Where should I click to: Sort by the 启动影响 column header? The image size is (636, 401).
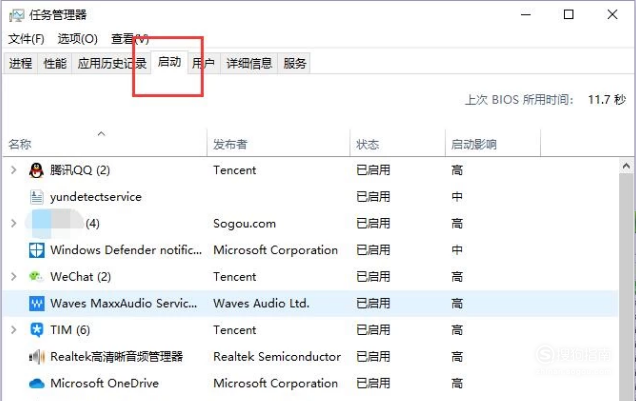point(493,144)
